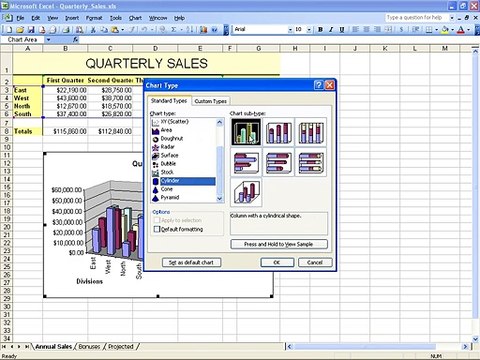Open the Font Color dropdown arrow
The height and width of the screenshot is (360, 480).
tap(468, 30)
